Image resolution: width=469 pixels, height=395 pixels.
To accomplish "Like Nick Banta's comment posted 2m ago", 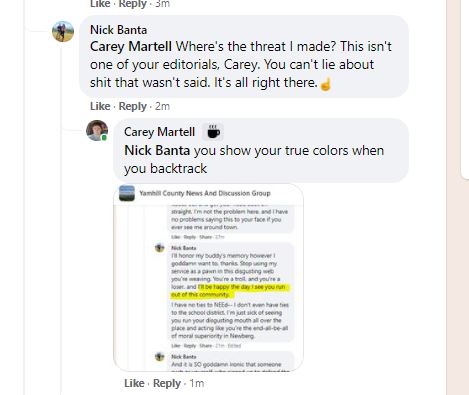I will pos(100,106).
